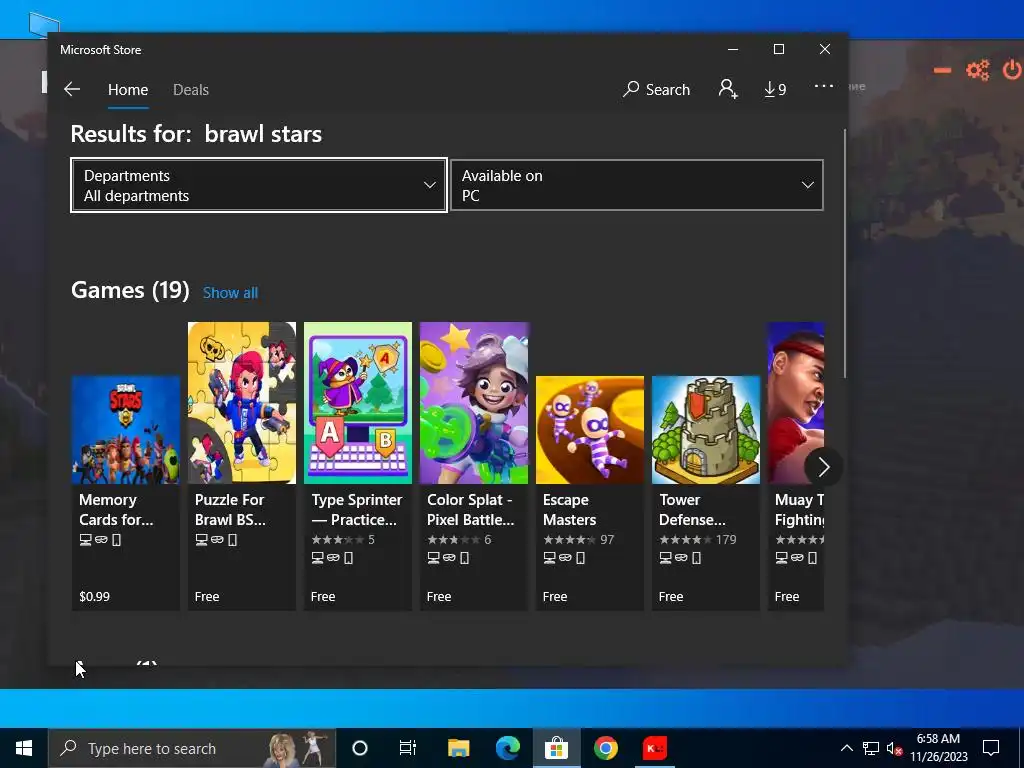Viewport: 1024px width, 768px height.
Task: Click Type Sprinter rating stars
Action: point(343,539)
